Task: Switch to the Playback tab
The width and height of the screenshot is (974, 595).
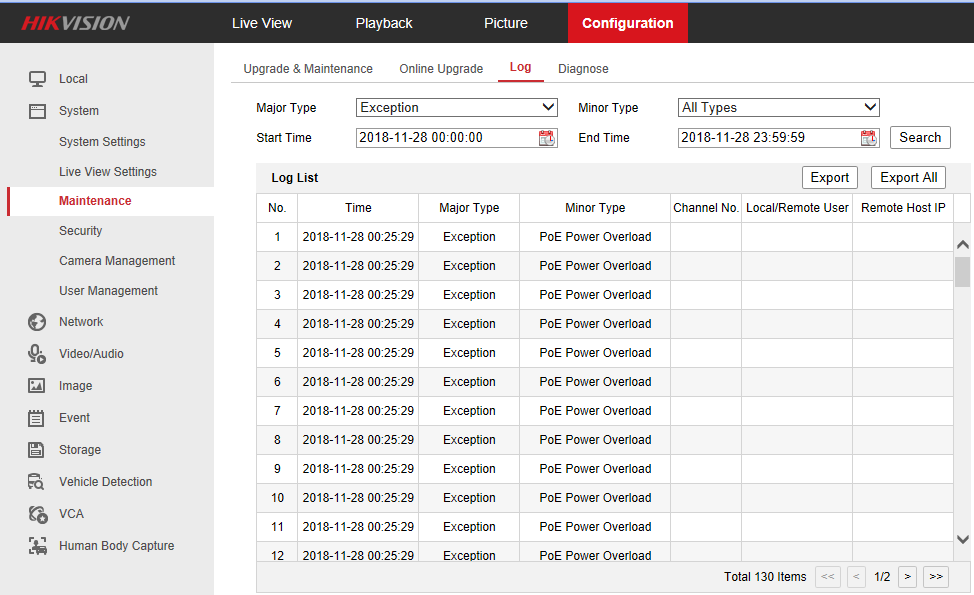Action: tap(384, 23)
